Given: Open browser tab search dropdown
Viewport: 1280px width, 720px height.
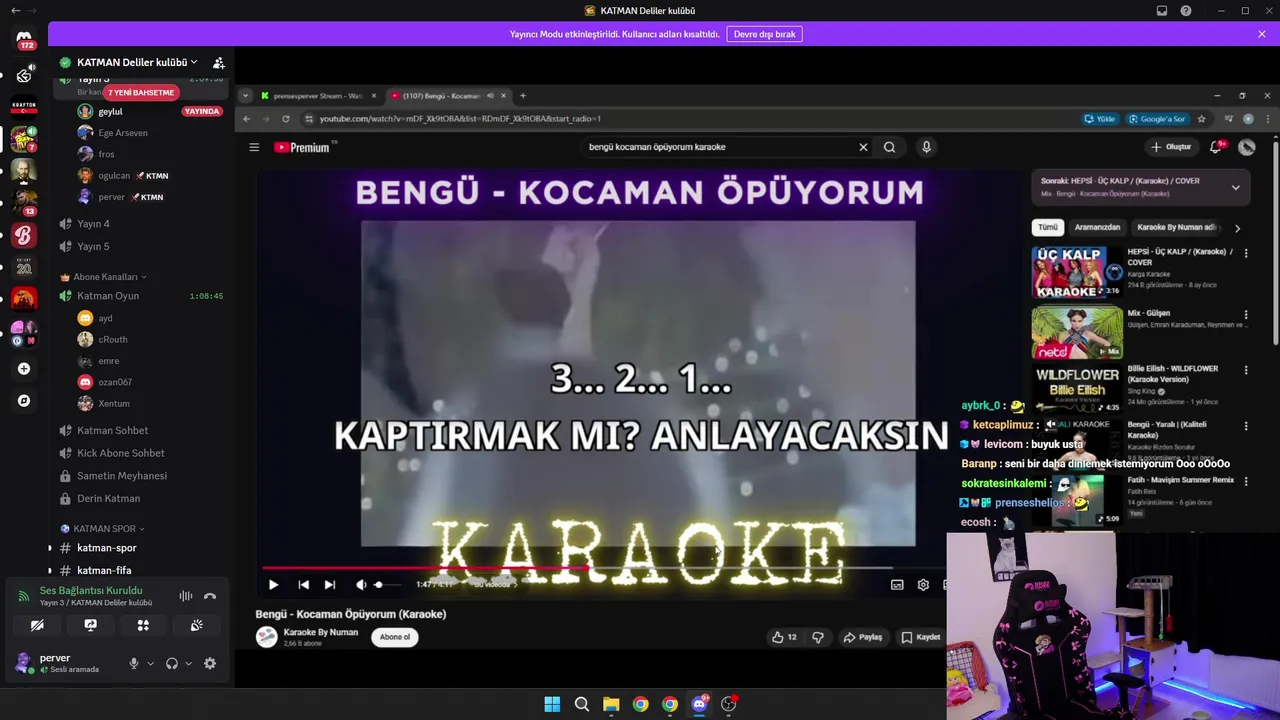Looking at the screenshot, I should (x=245, y=96).
